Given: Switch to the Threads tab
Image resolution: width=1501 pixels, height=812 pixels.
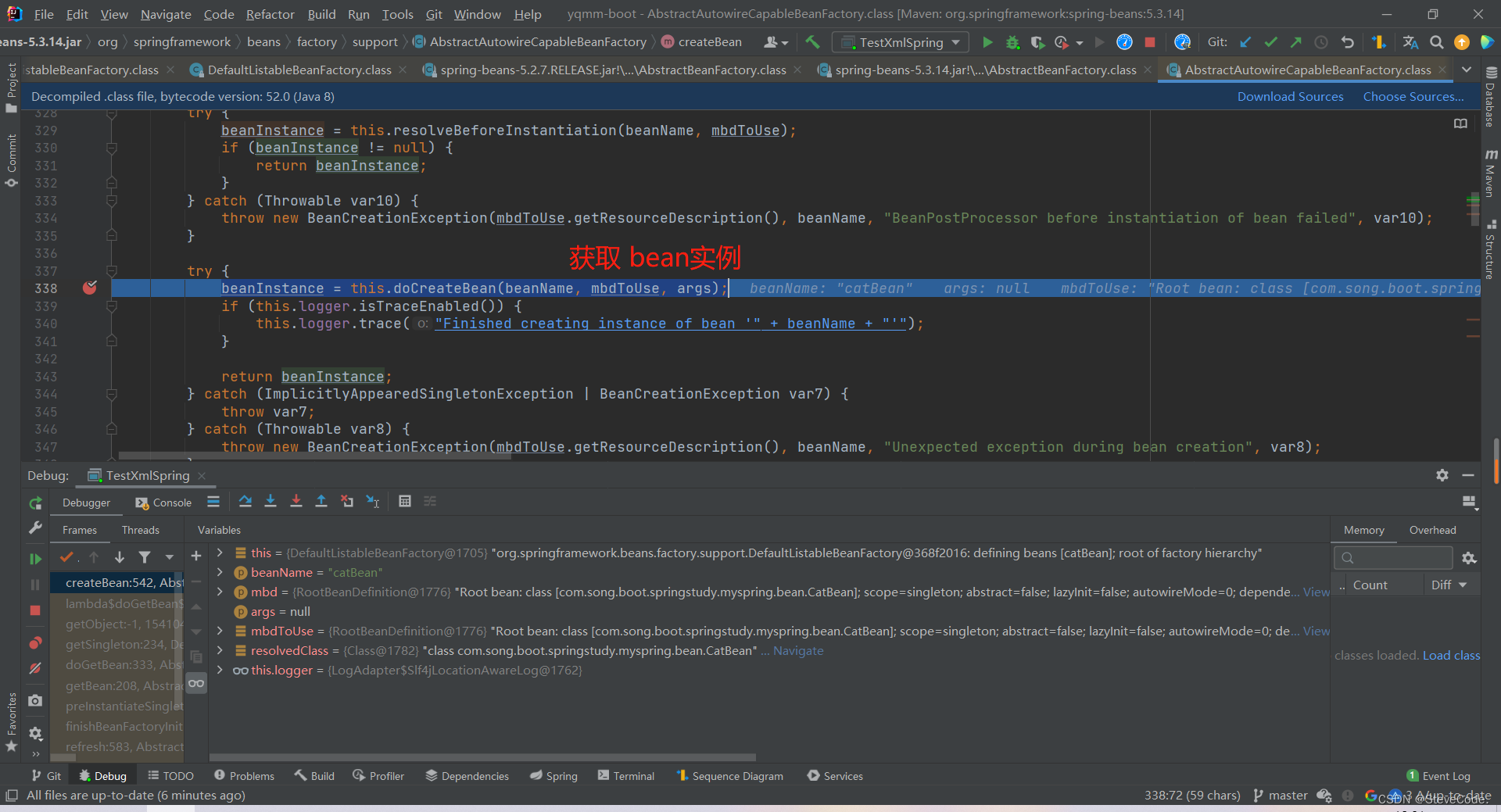Looking at the screenshot, I should point(141,530).
